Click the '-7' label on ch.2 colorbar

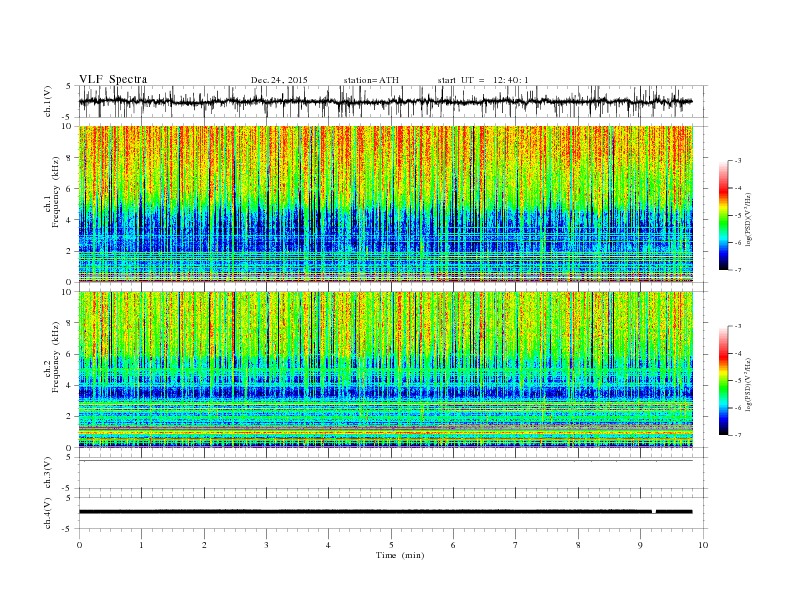point(738,435)
